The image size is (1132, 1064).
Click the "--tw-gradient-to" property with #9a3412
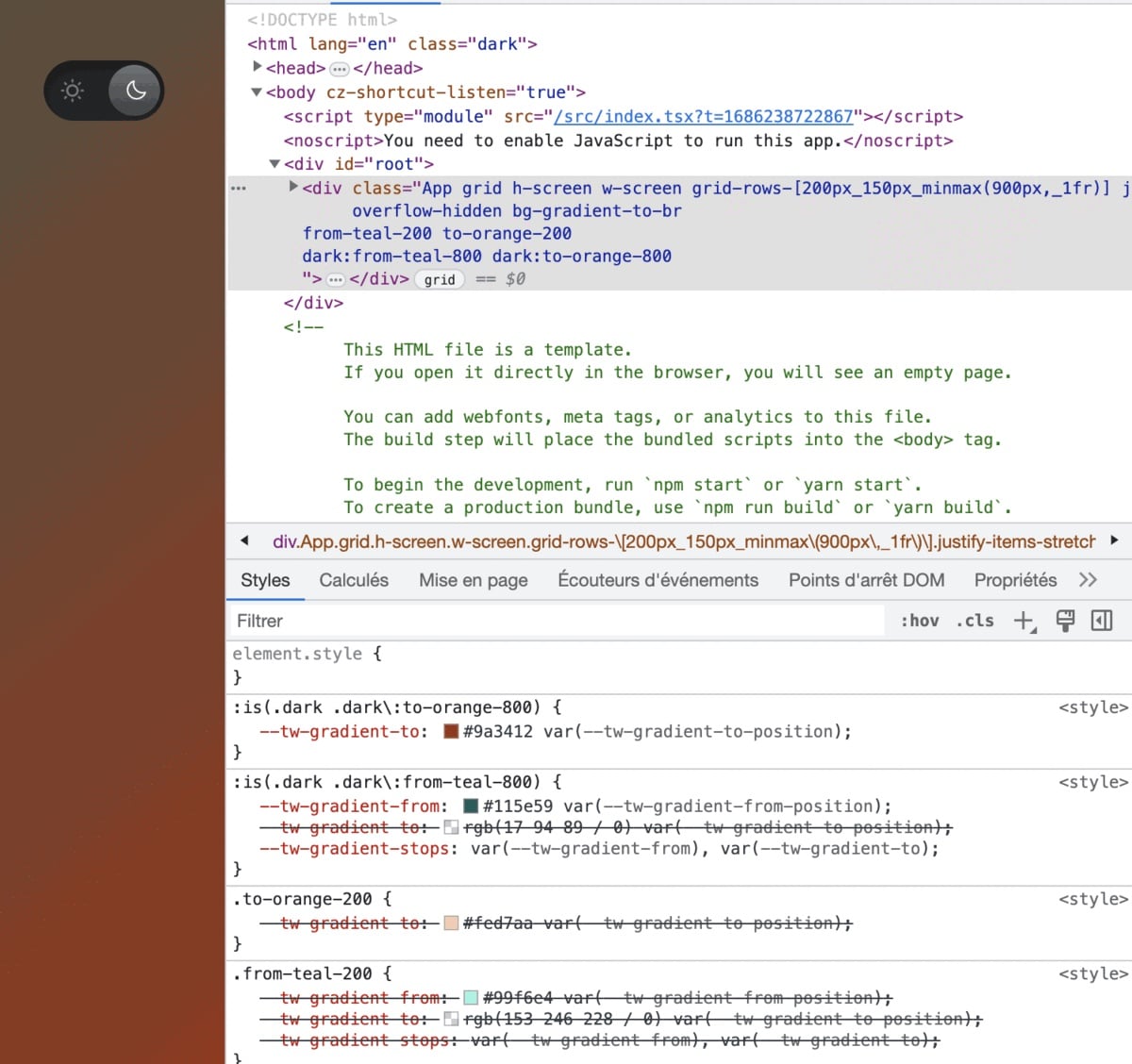pos(340,731)
